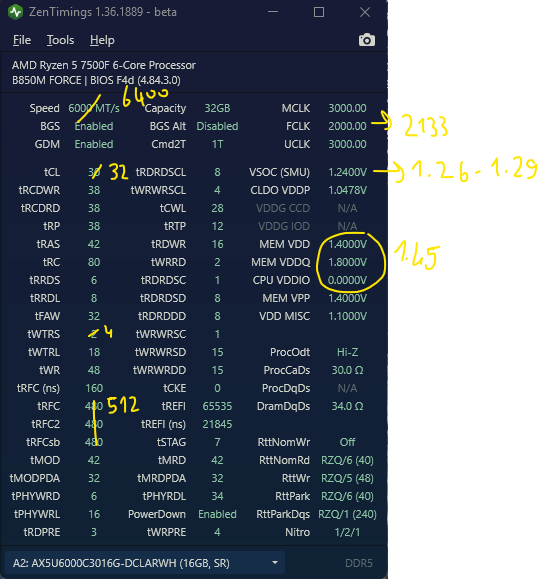Viewport: 538px width, 579px height.
Task: Click the Cmd2T 1T value
Action: pos(217,144)
